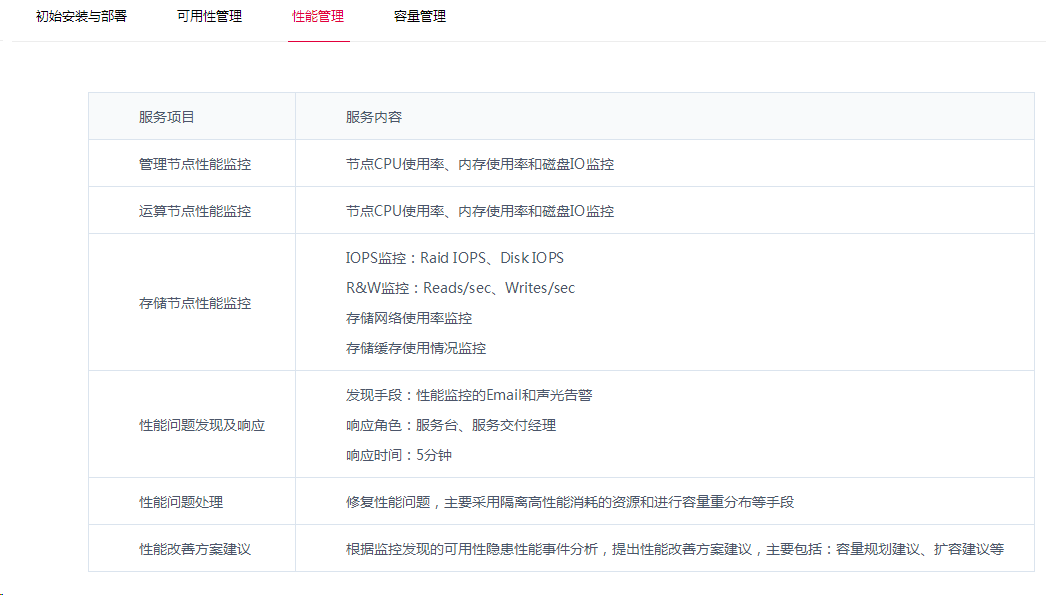Select the 运算节点性能监控 row label
Image resolution: width=1046 pixels, height=595 pixels.
[x=195, y=211]
